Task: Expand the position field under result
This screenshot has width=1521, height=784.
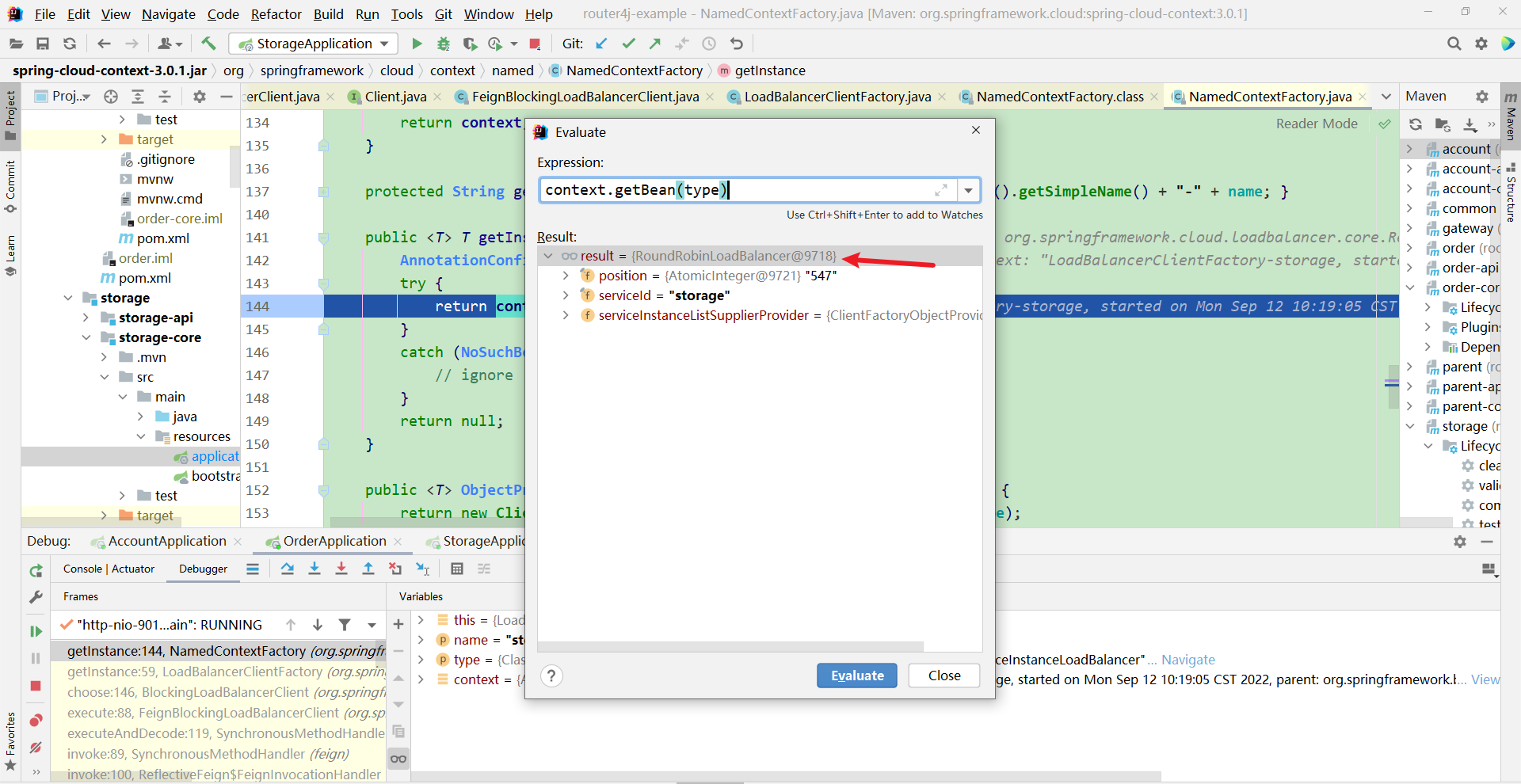Action: point(565,276)
